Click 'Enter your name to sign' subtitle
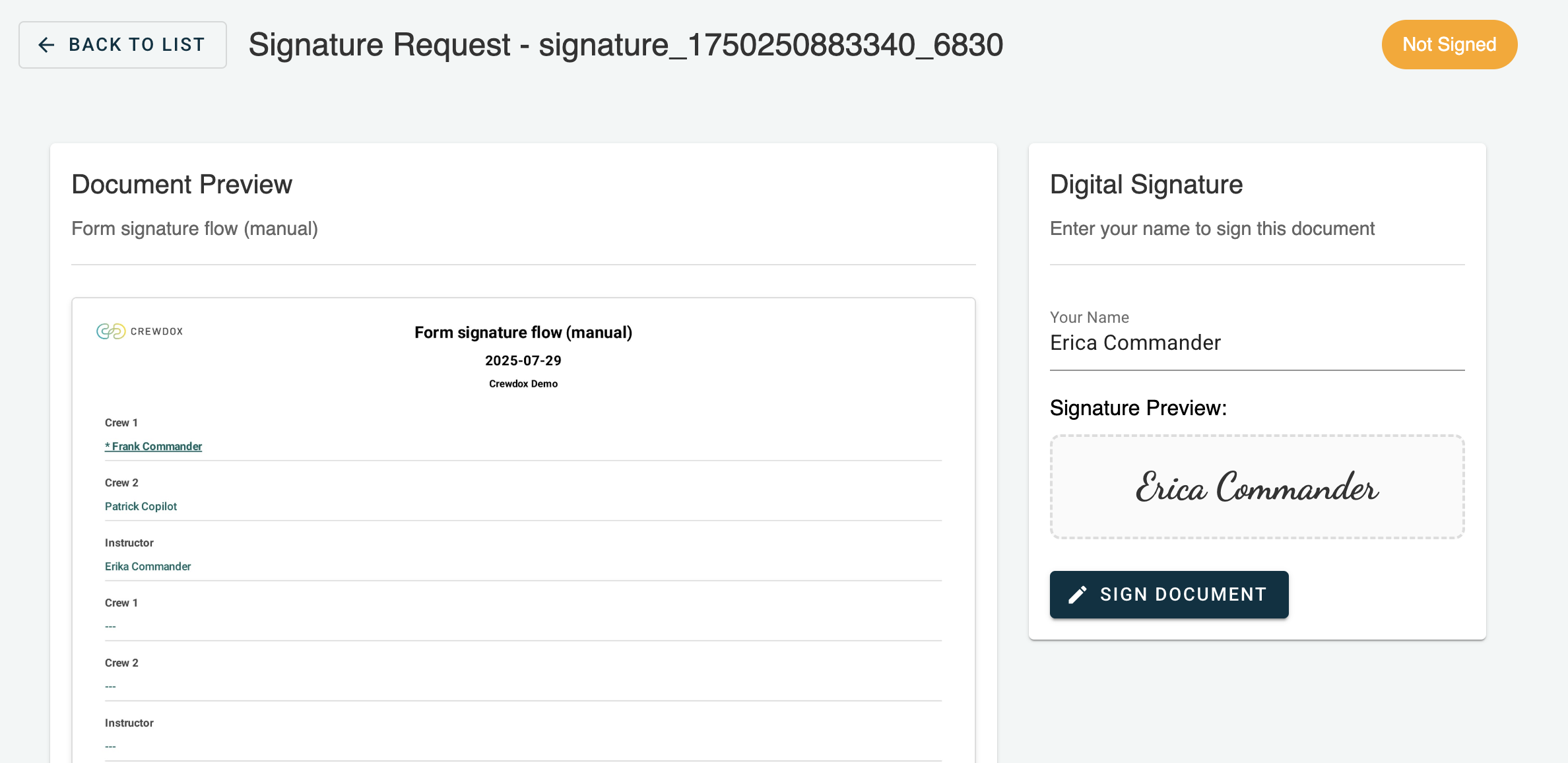1568x763 pixels. 1212,229
